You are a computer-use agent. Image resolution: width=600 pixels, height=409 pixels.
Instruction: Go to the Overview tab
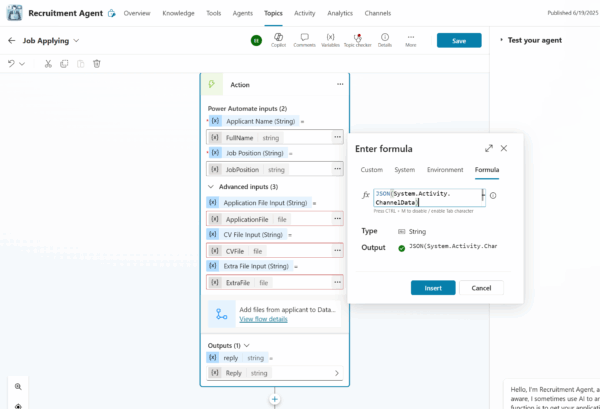[137, 13]
